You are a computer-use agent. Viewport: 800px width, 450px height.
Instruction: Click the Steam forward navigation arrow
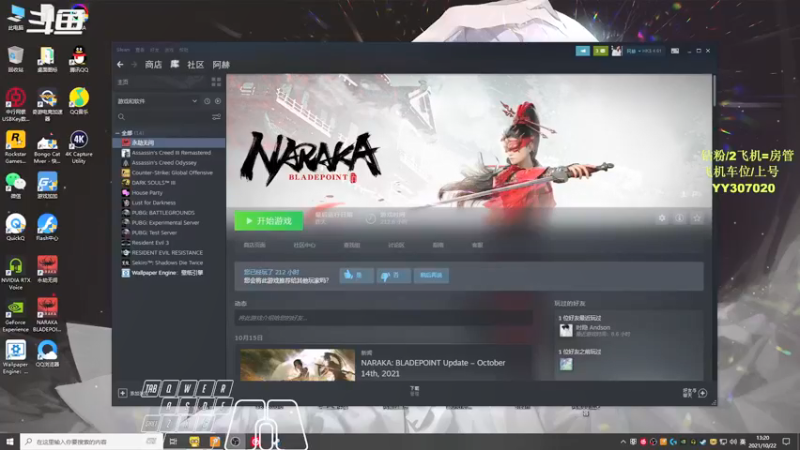134,65
